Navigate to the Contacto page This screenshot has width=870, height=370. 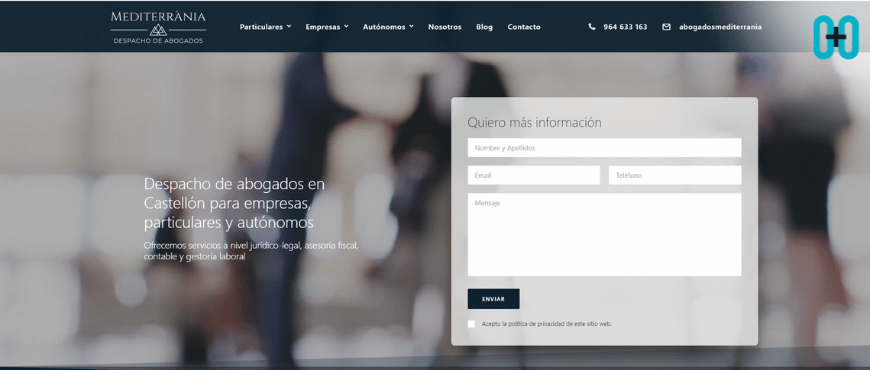[524, 27]
